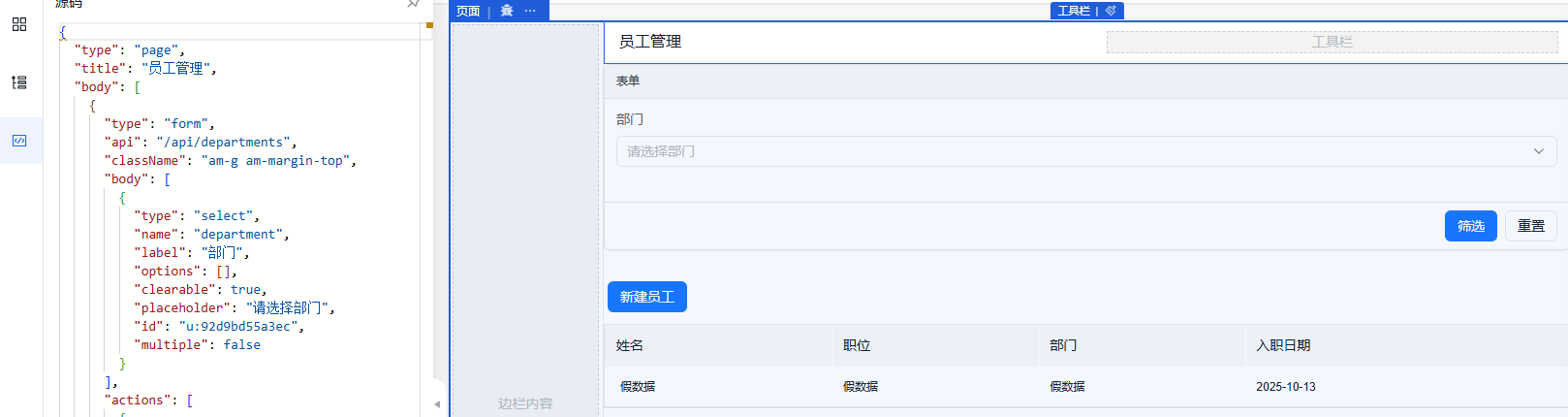Click the 筛选 filter button
This screenshot has height=417, width=1568.
pos(1470,226)
